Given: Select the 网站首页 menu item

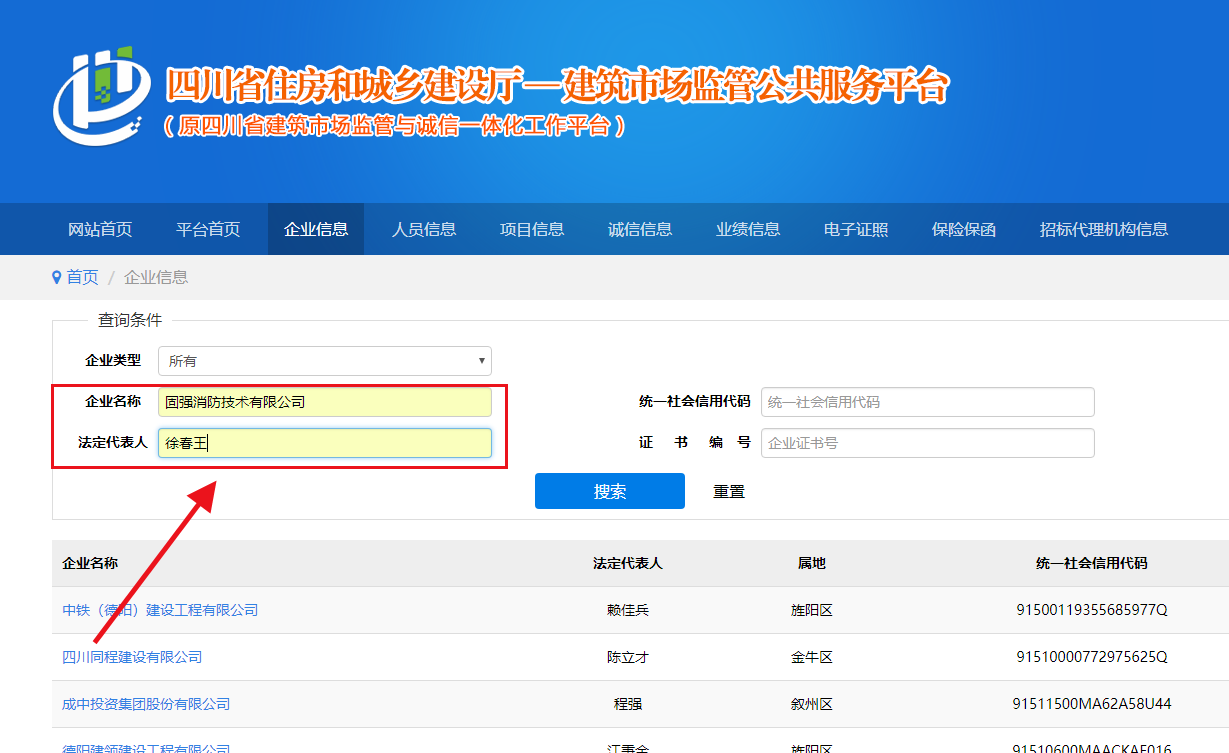Looking at the screenshot, I should pyautogui.click(x=100, y=228).
